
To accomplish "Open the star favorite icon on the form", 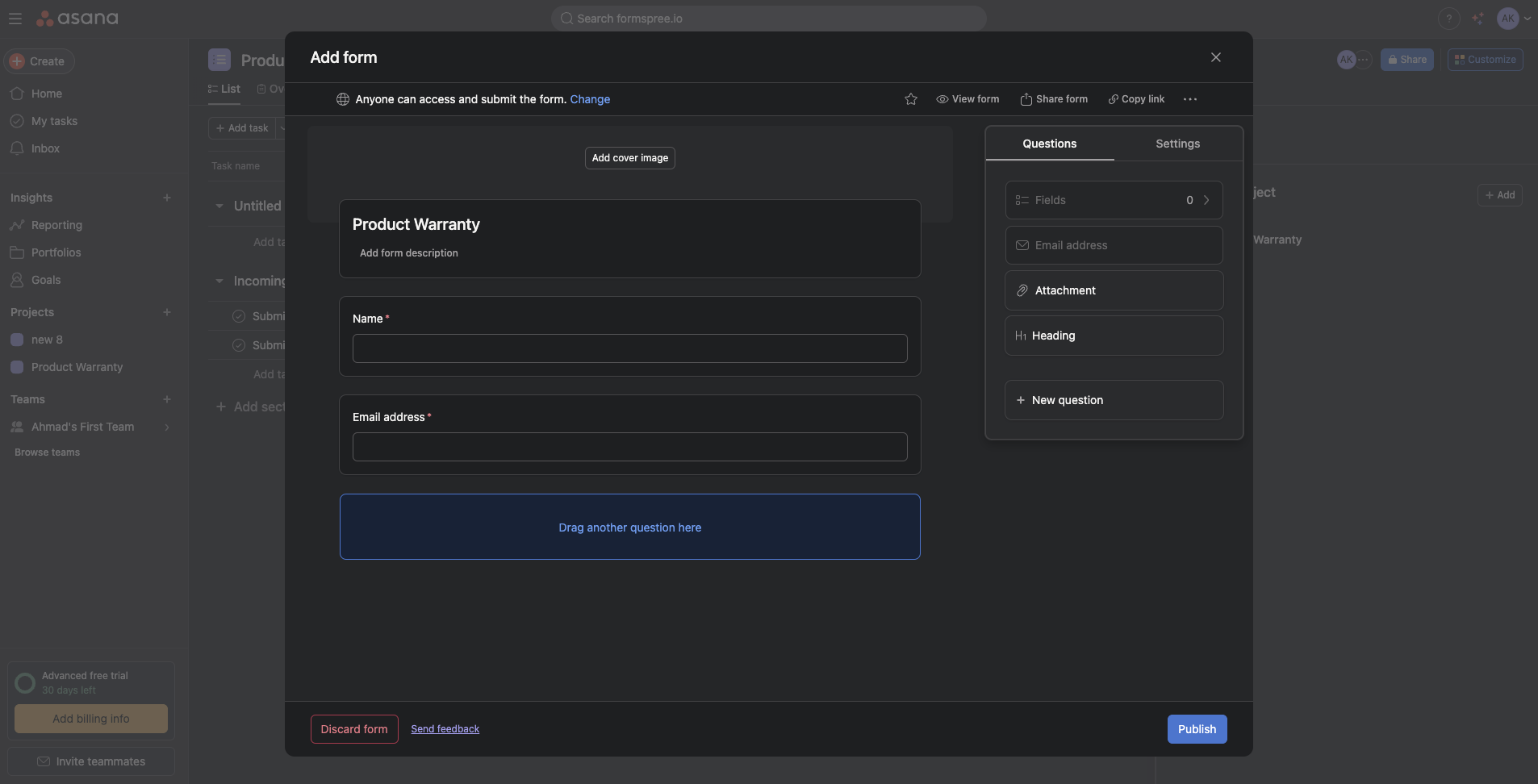I will click(910, 99).
